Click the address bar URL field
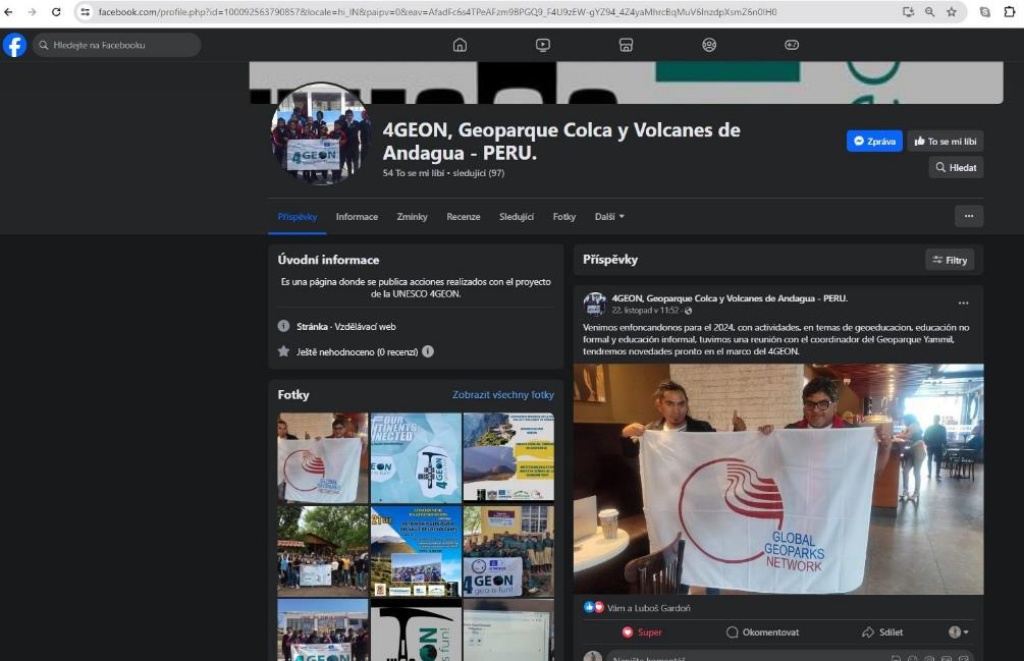Screen dimensions: 1024x661 [438, 12]
